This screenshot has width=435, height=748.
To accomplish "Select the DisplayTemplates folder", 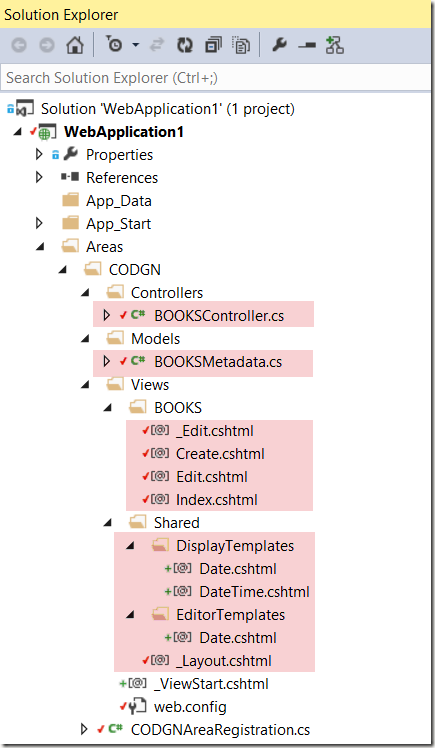I will [x=235, y=546].
